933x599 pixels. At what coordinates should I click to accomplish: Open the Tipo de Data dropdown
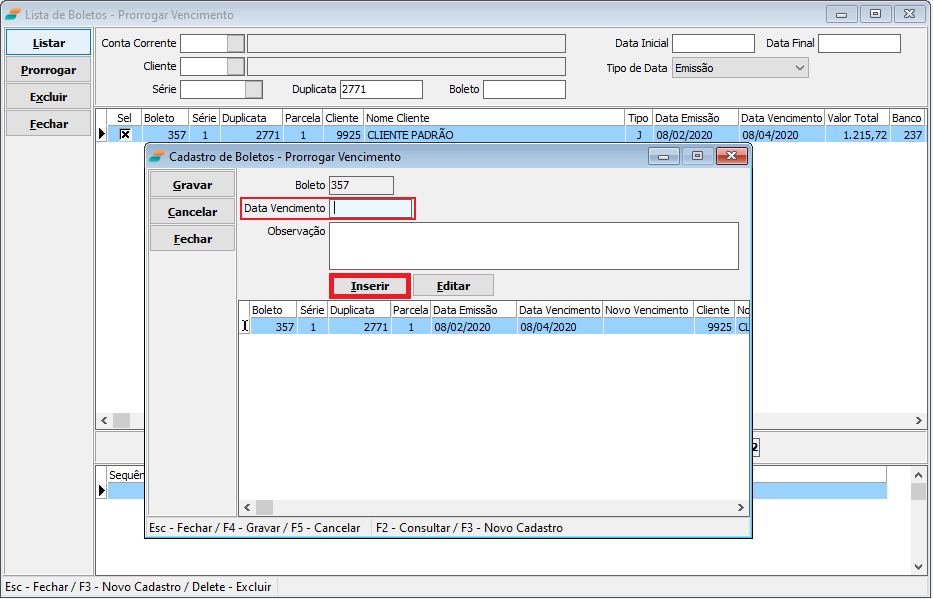[799, 68]
